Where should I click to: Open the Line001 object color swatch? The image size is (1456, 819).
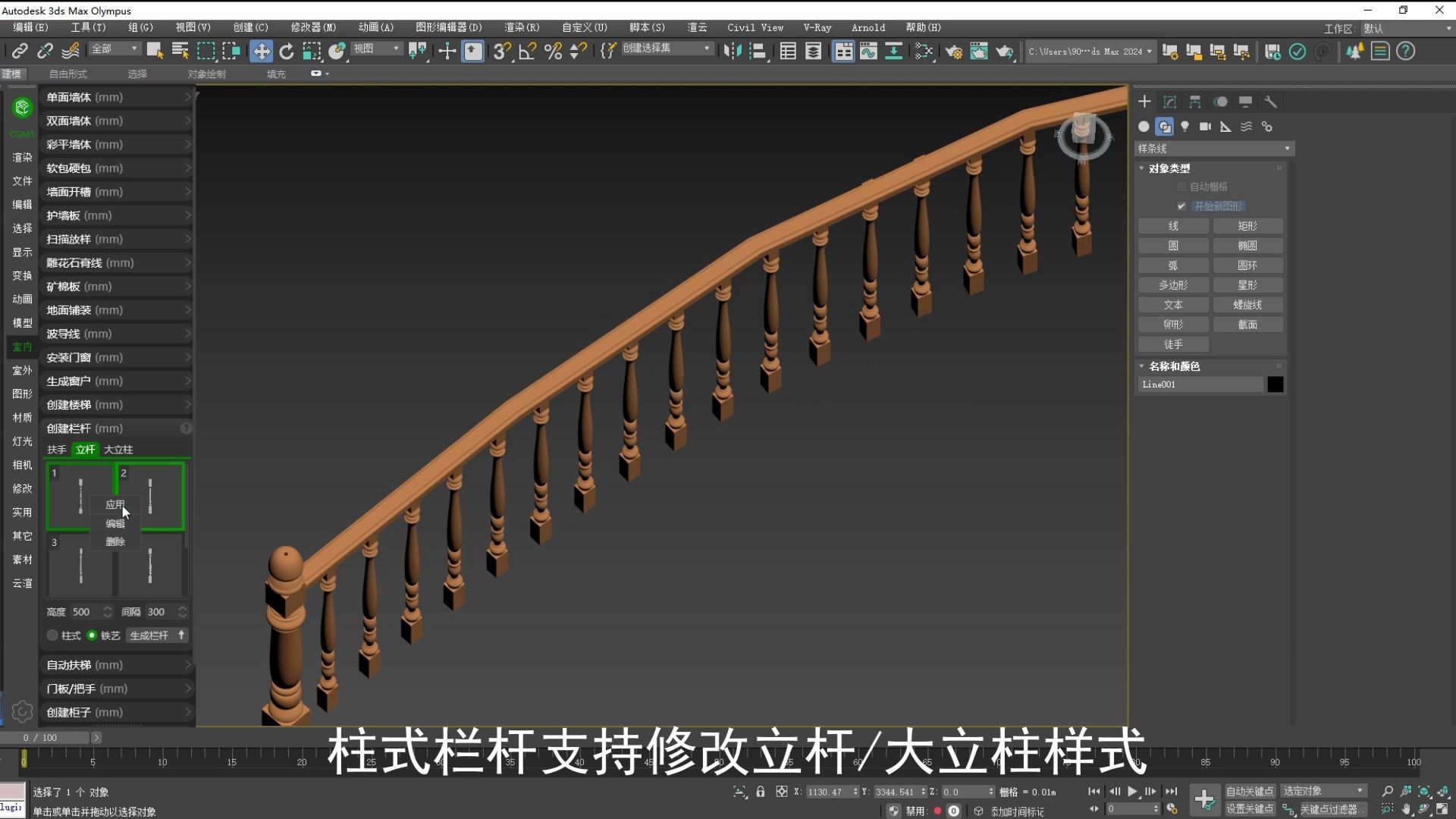1276,384
